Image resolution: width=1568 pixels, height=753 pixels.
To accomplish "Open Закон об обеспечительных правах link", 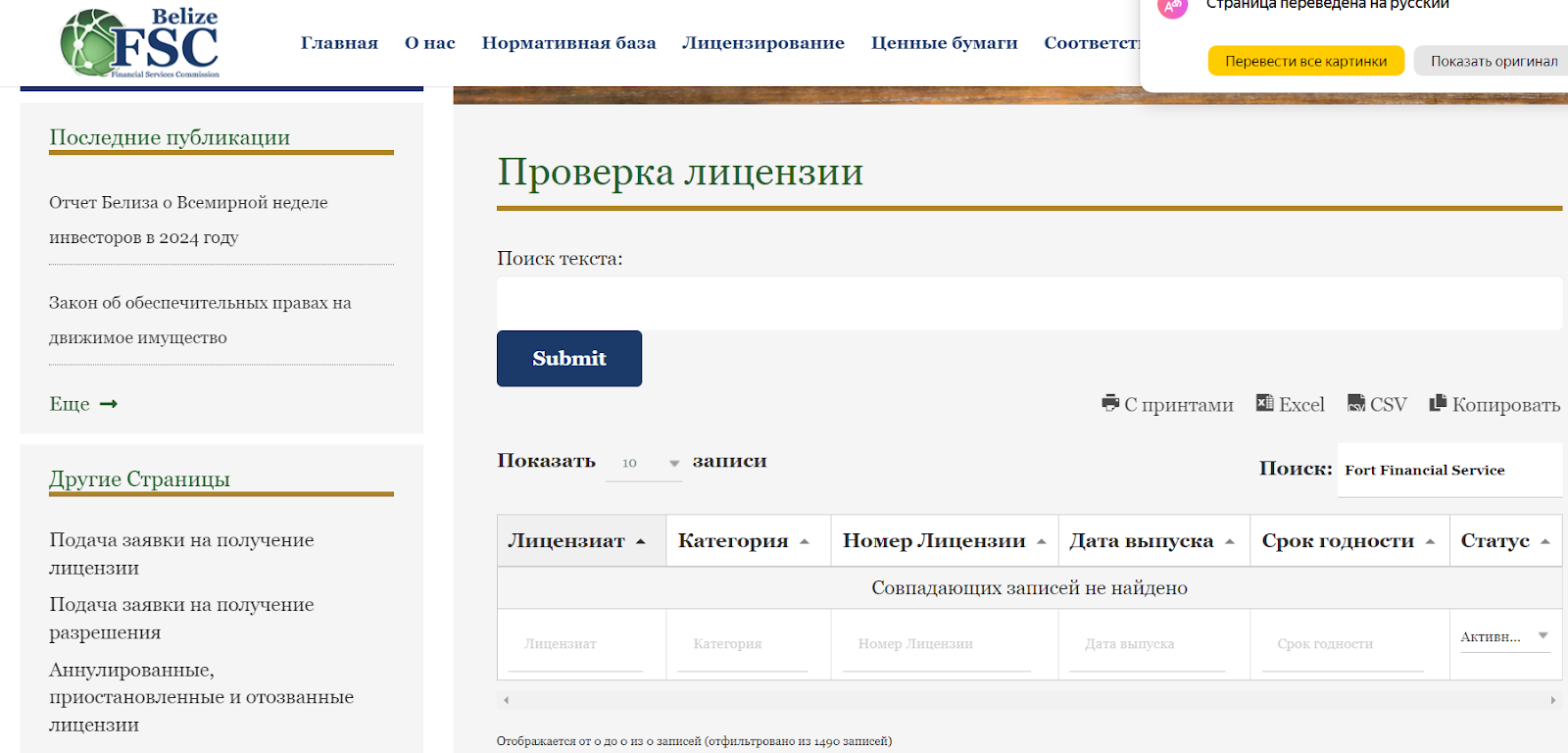I will (200, 320).
